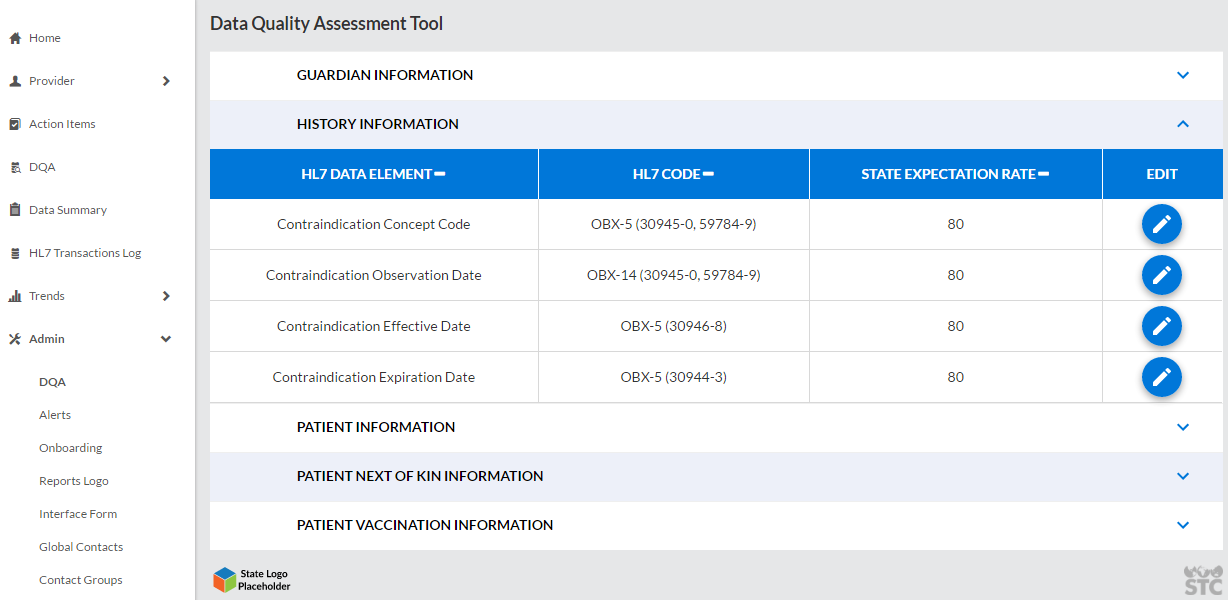Expand the Patient Information section
Viewport: 1228px width, 600px height.
pyautogui.click(x=1183, y=427)
